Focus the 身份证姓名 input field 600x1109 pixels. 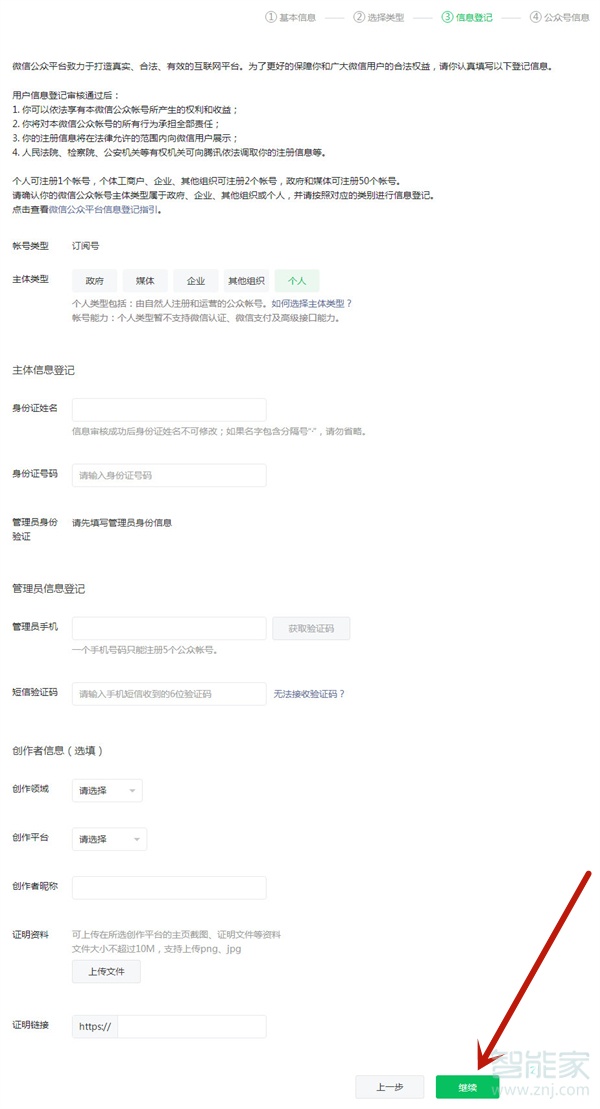[169, 410]
